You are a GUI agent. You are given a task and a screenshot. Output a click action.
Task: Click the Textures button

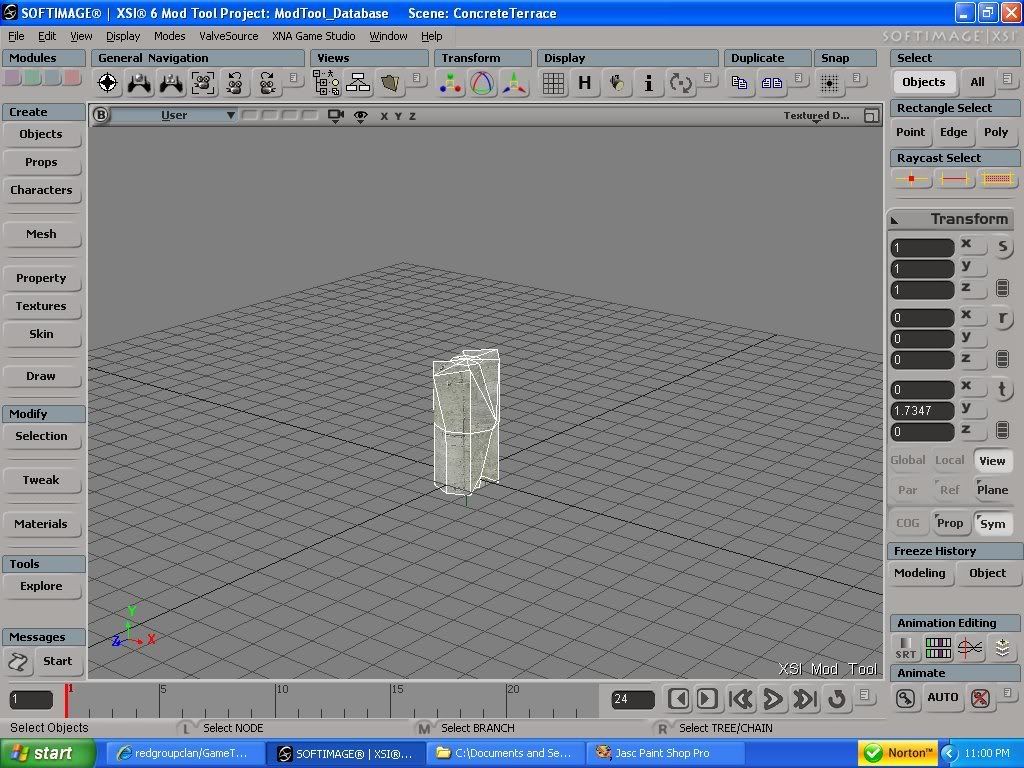(x=41, y=306)
